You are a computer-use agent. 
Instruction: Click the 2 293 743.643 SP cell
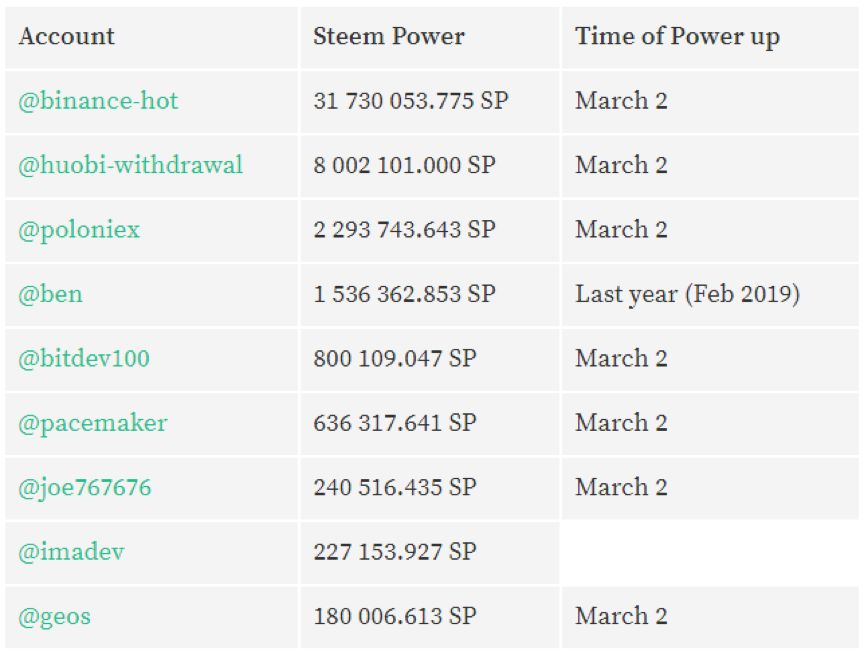point(404,229)
